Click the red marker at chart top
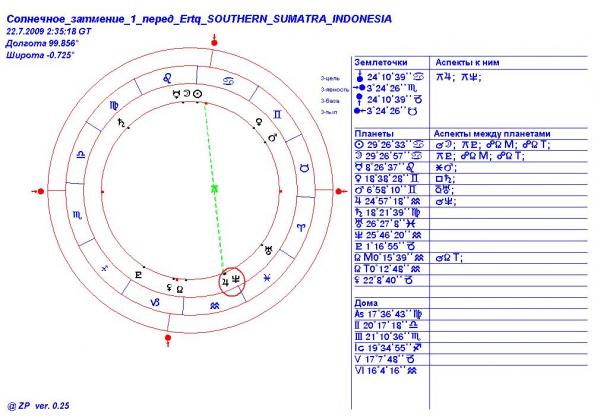Image resolution: width=594 pixels, height=416 pixels. tap(214, 41)
